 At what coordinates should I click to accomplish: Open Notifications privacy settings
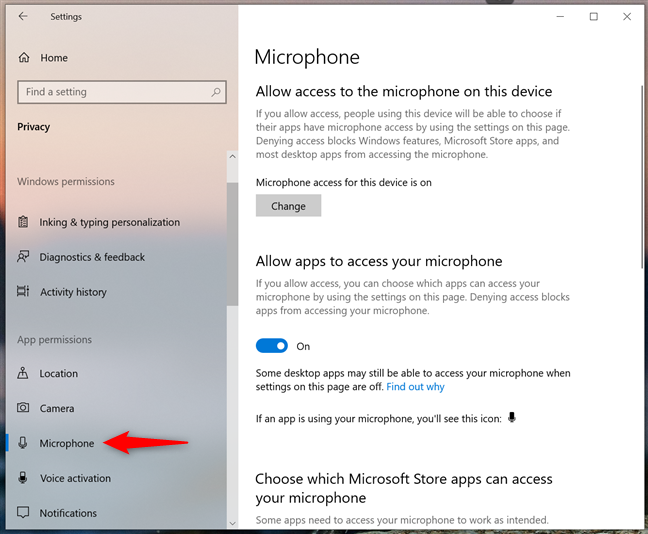tap(68, 513)
